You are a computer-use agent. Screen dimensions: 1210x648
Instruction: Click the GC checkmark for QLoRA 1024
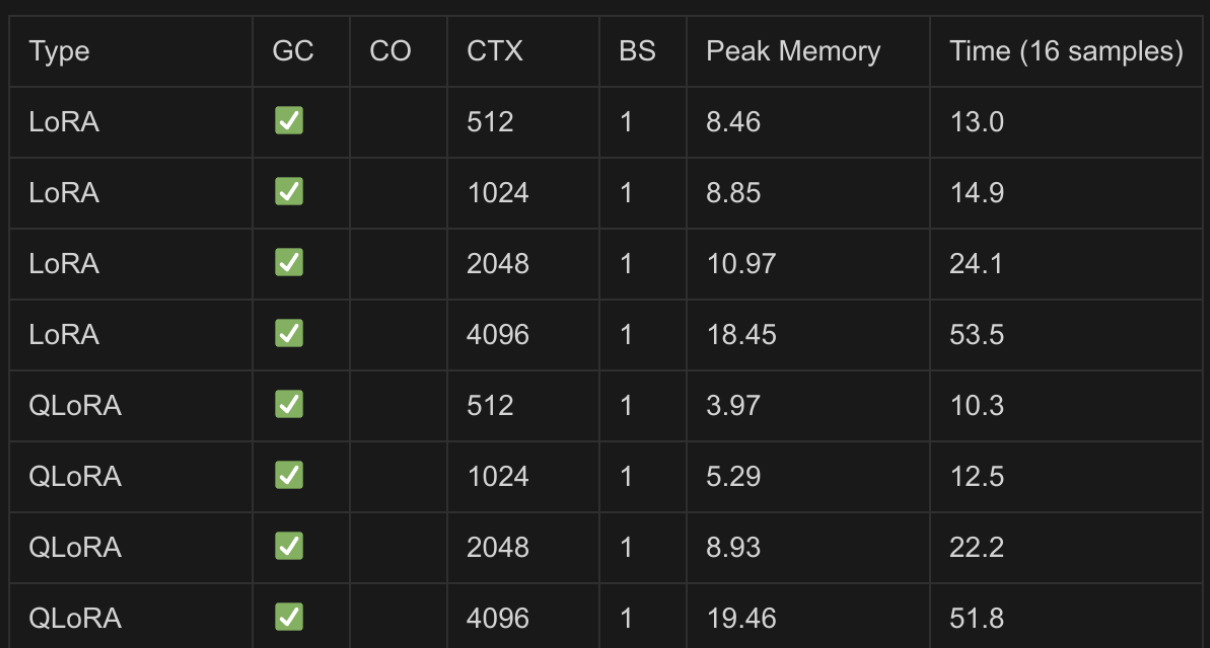pos(289,475)
